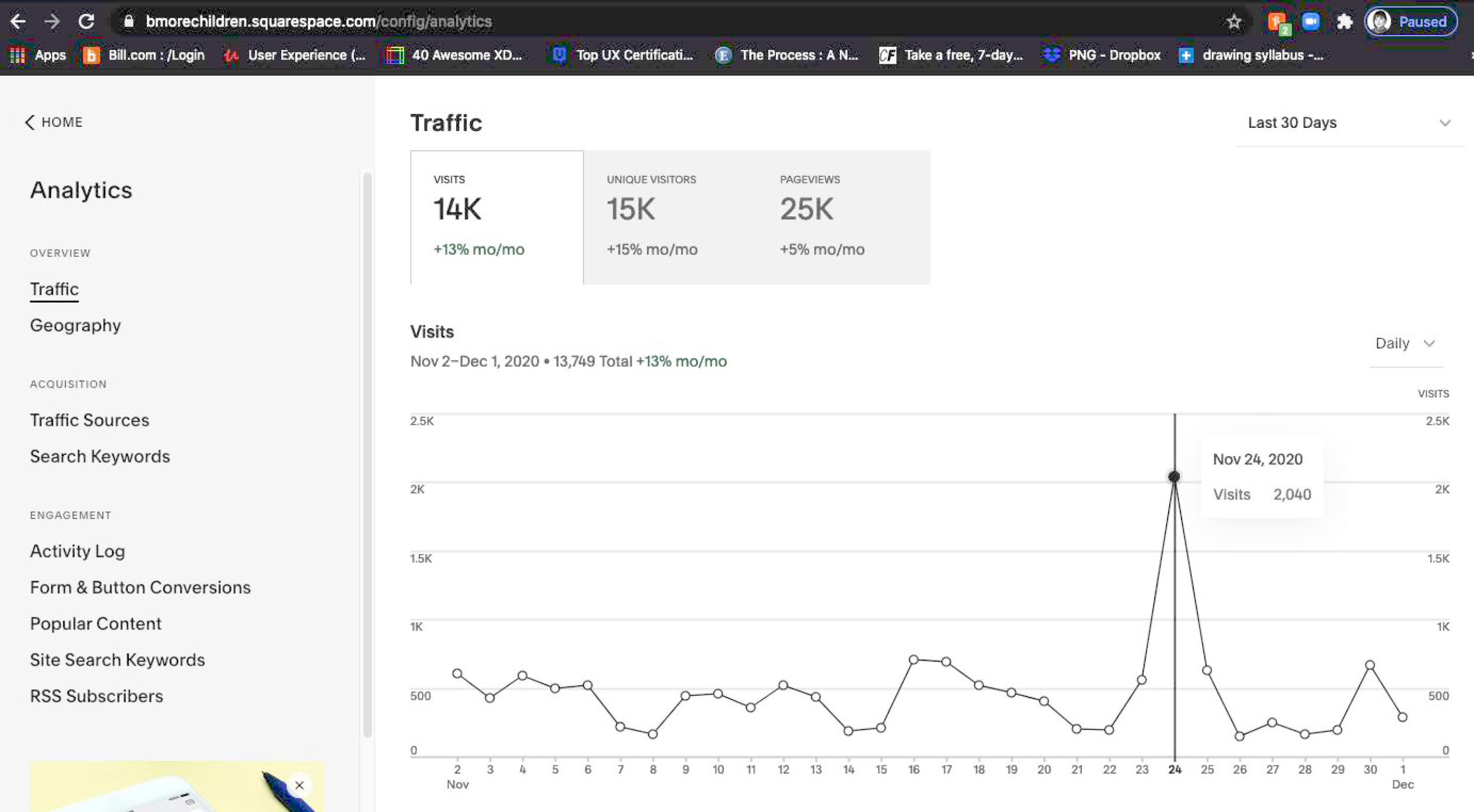Open the Popular Content page

click(x=96, y=623)
